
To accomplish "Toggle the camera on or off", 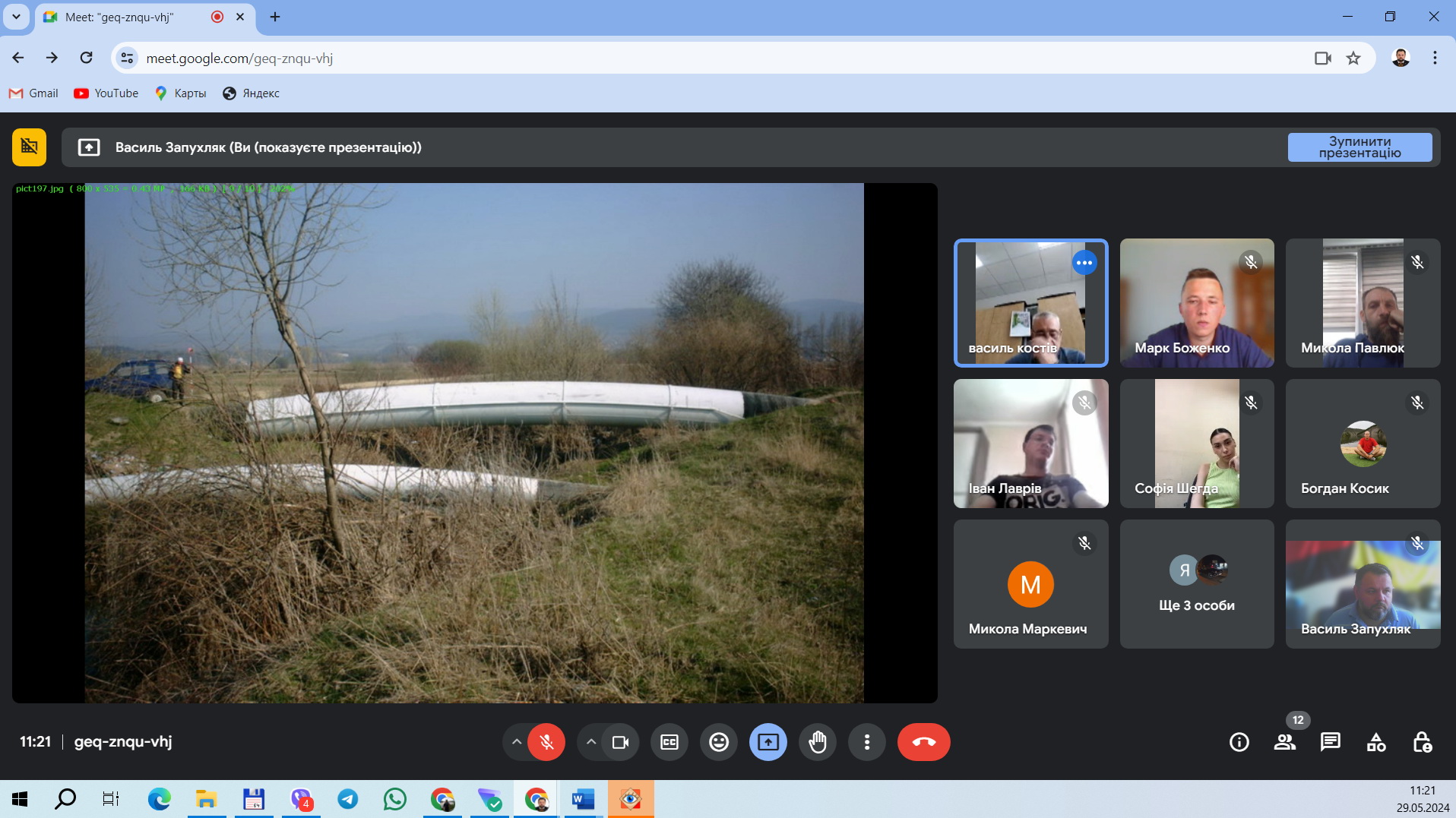I will pyautogui.click(x=620, y=742).
